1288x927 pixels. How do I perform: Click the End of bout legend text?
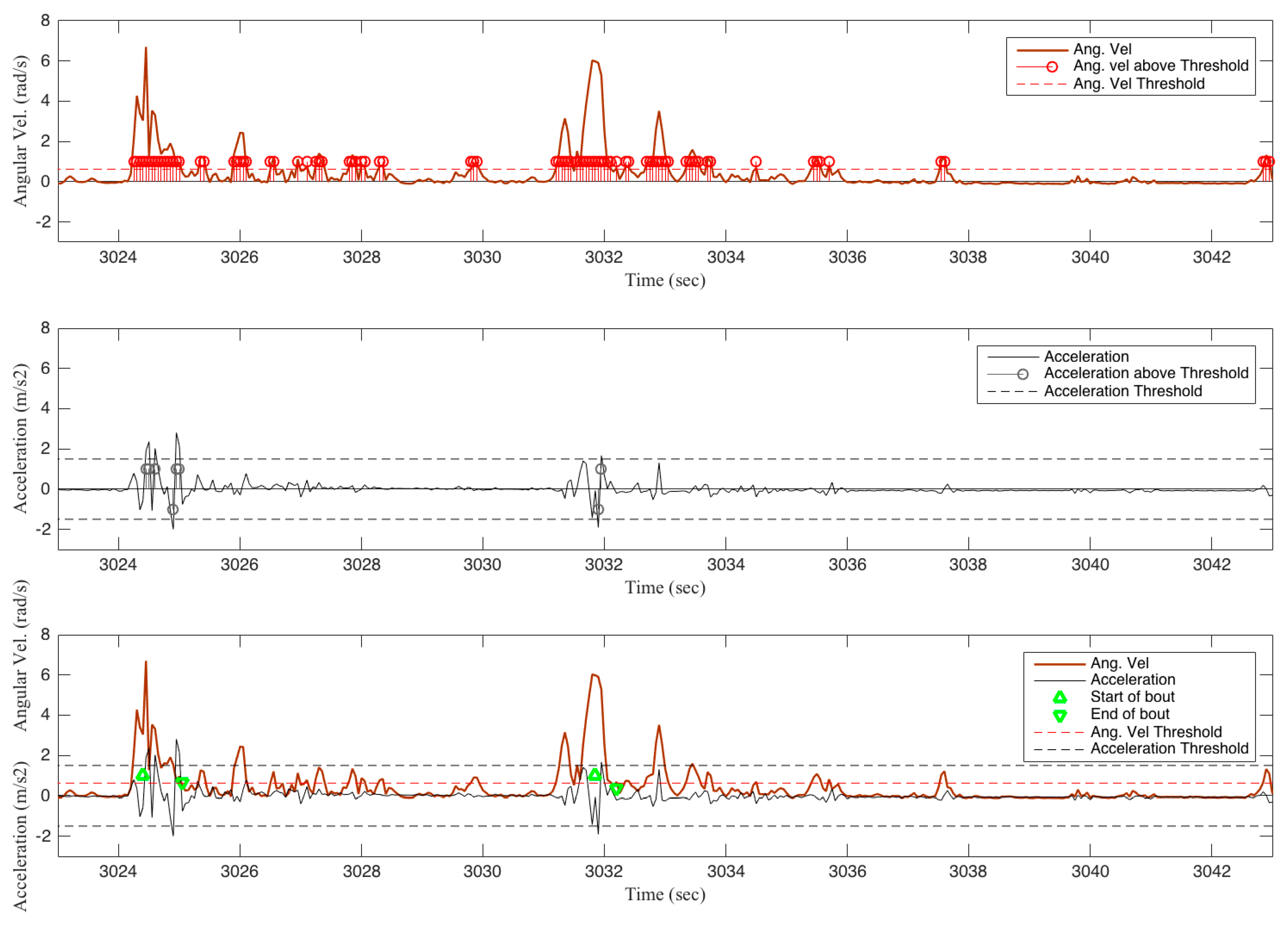coord(1129,714)
